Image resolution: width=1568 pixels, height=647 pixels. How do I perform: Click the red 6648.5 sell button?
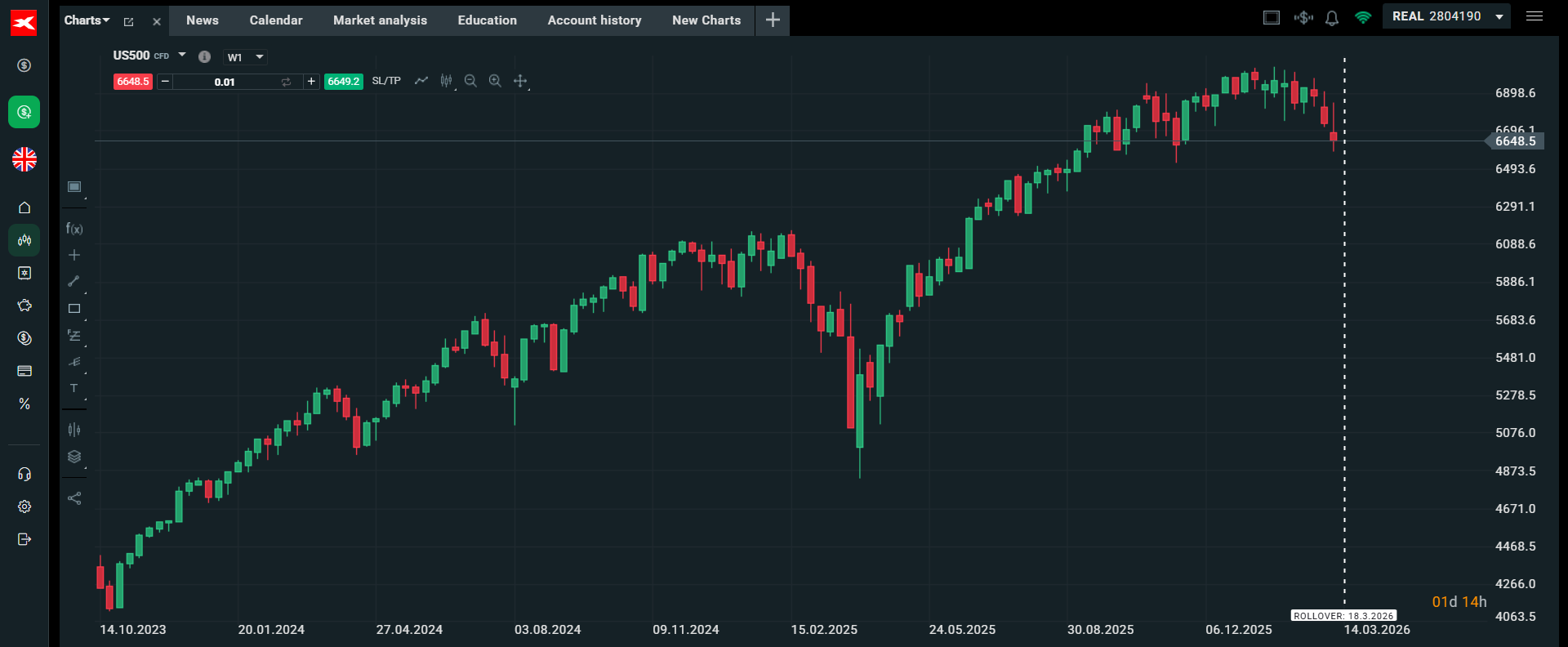[132, 82]
